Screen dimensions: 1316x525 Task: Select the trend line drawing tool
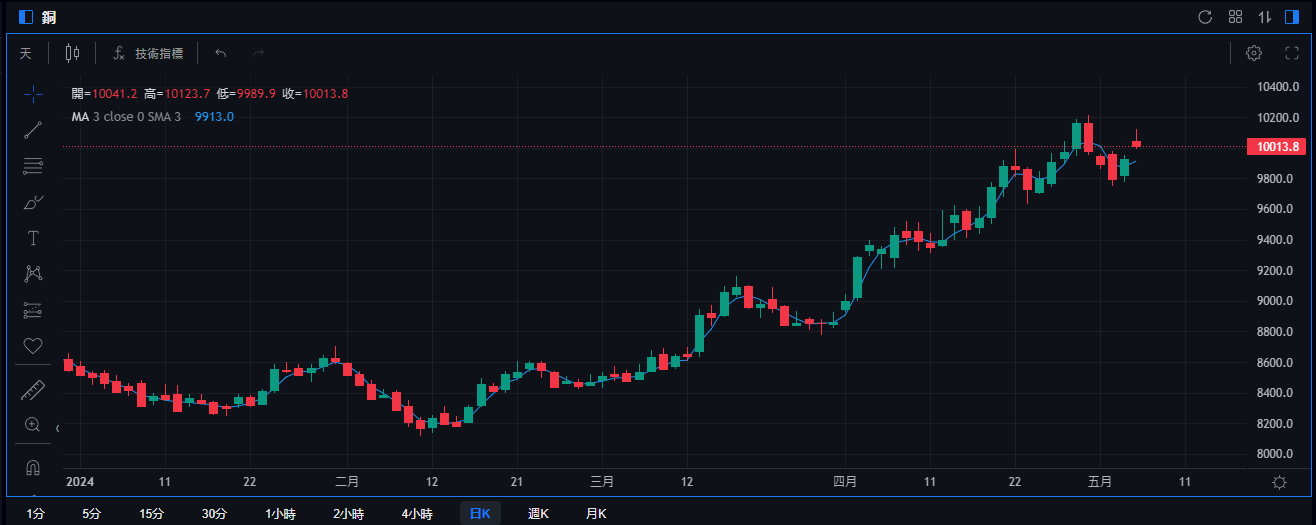33,130
